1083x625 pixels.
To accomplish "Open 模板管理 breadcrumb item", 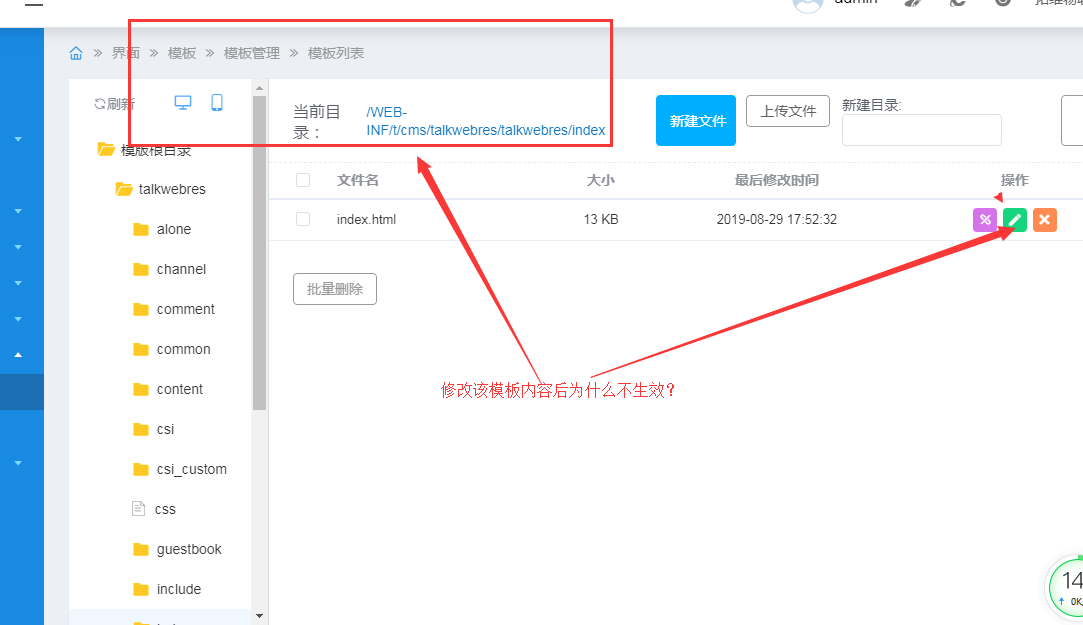I will coord(251,53).
